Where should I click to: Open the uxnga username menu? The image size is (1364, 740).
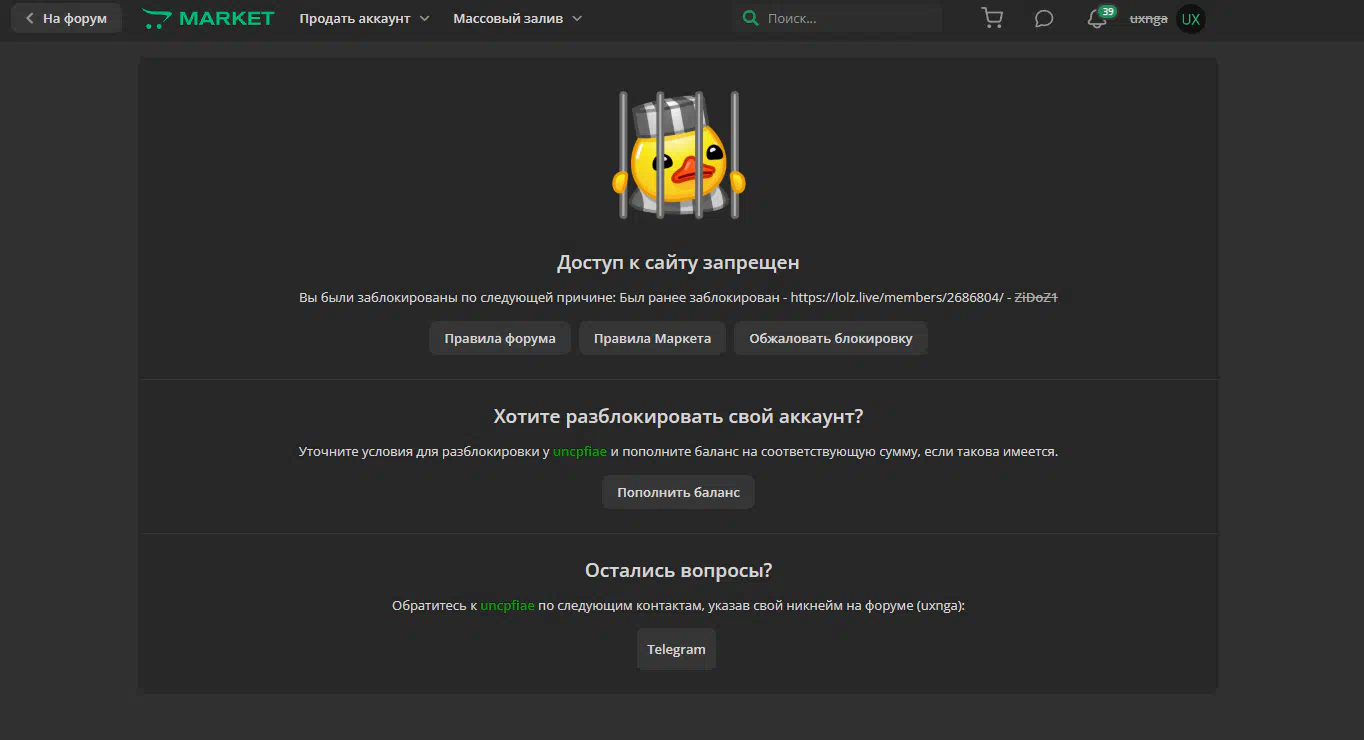tap(1148, 18)
